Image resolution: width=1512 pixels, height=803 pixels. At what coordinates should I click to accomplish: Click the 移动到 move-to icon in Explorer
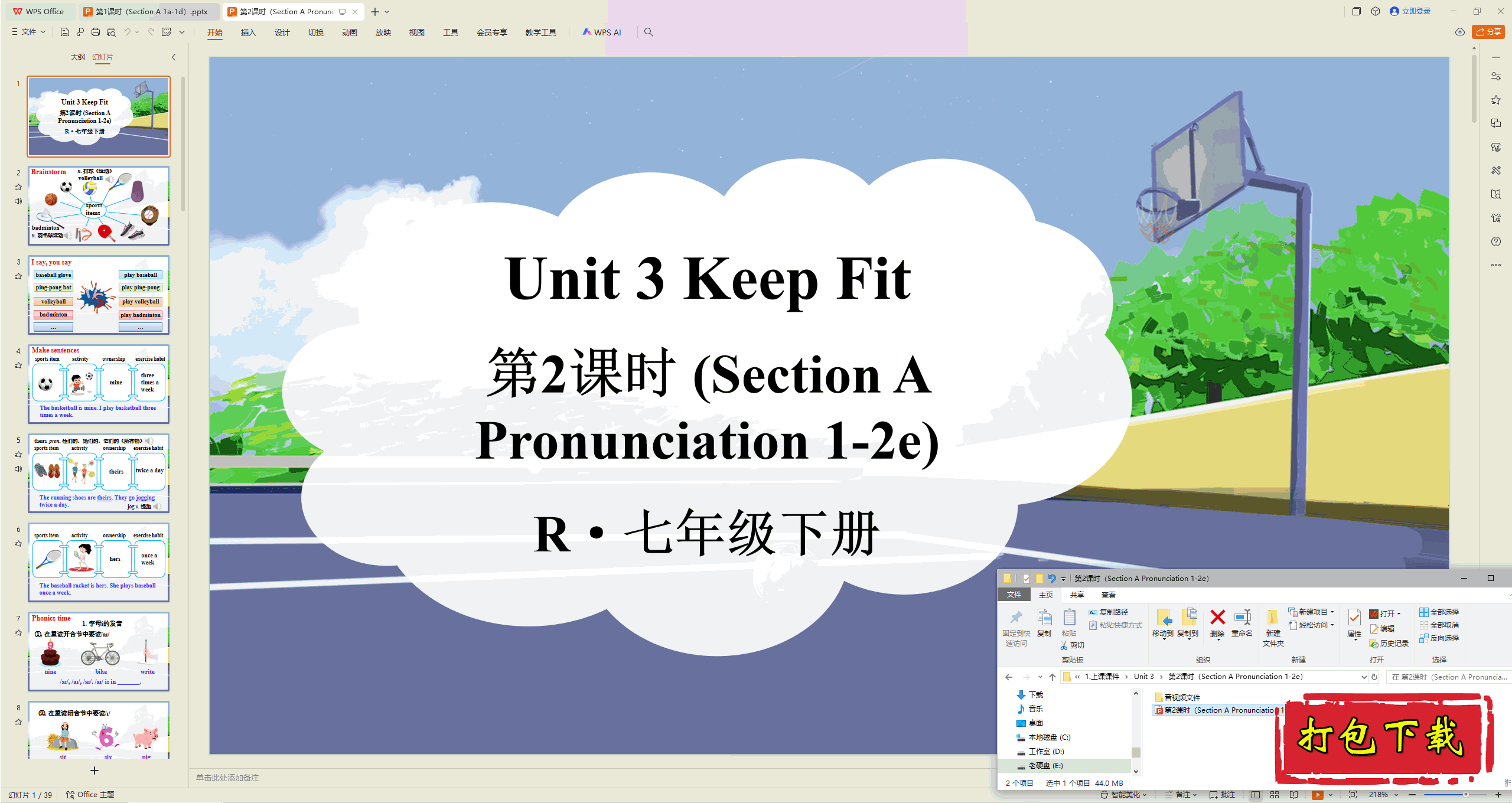(x=1163, y=618)
